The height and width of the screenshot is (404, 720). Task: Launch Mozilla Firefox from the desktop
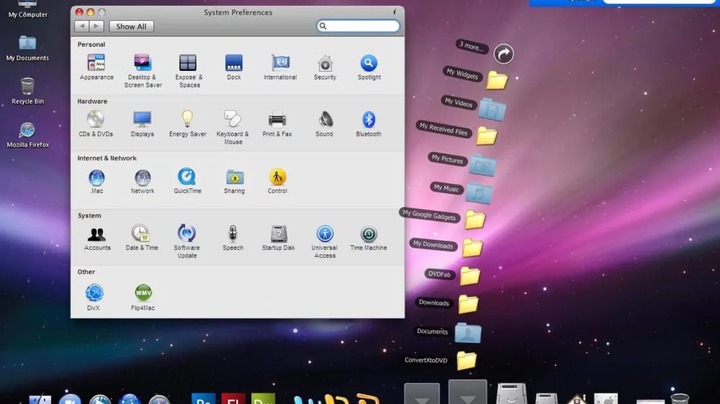pos(28,135)
